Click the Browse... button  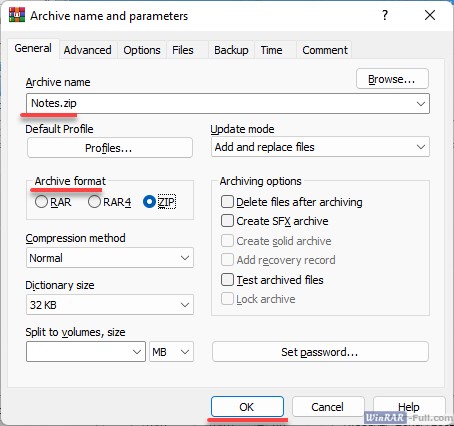(x=392, y=79)
